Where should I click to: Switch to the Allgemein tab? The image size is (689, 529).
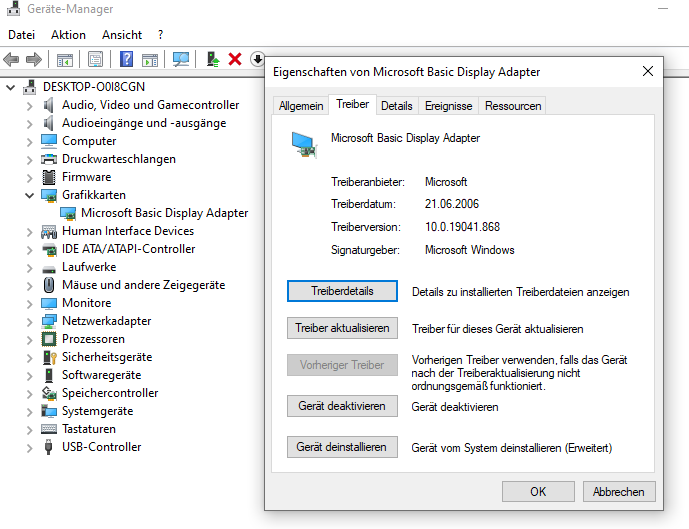pos(301,106)
